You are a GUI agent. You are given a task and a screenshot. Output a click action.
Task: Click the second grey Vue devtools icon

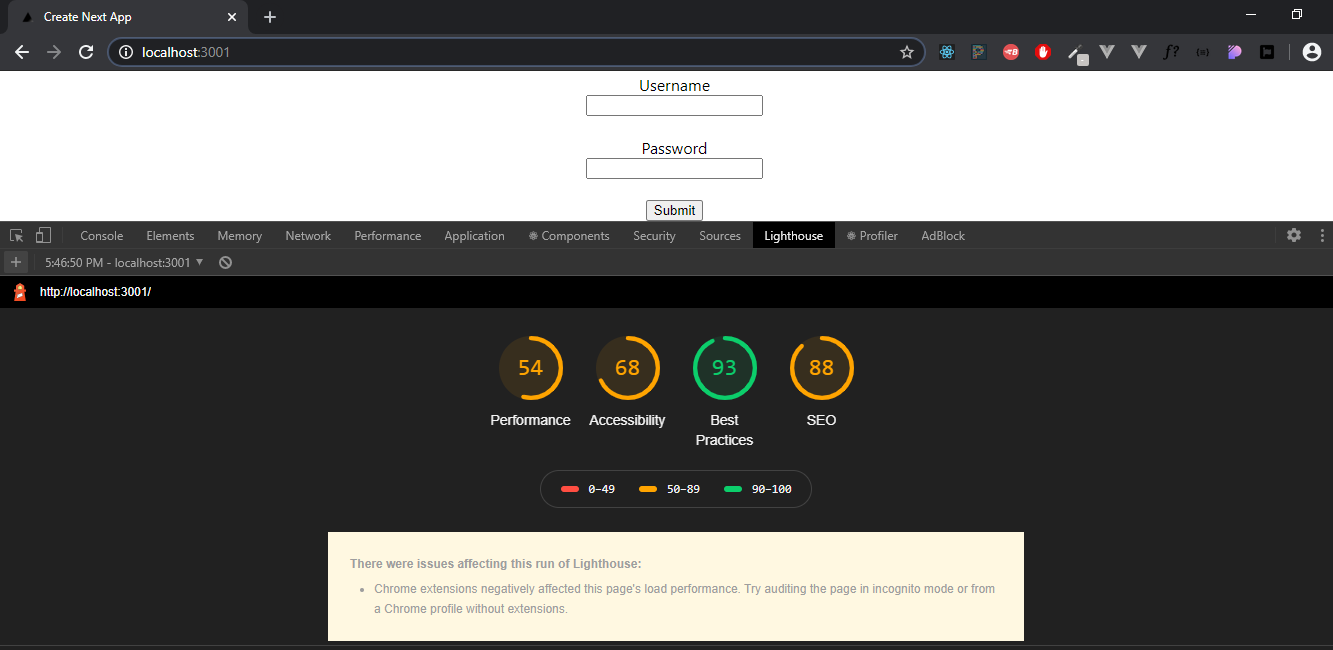pyautogui.click(x=1139, y=52)
